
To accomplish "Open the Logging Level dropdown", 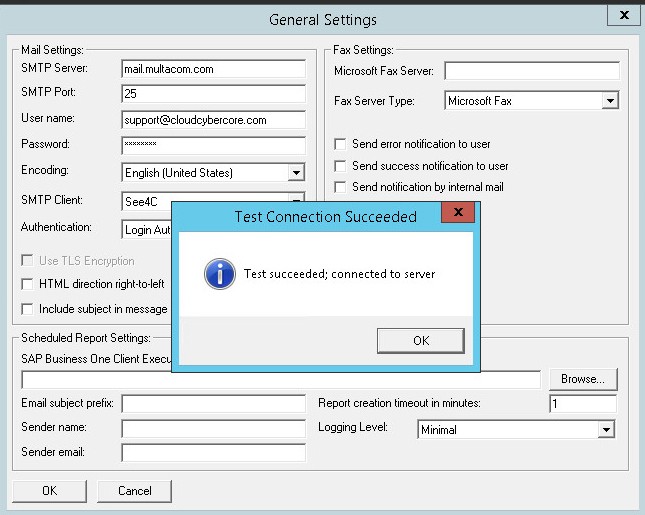I will click(x=606, y=430).
